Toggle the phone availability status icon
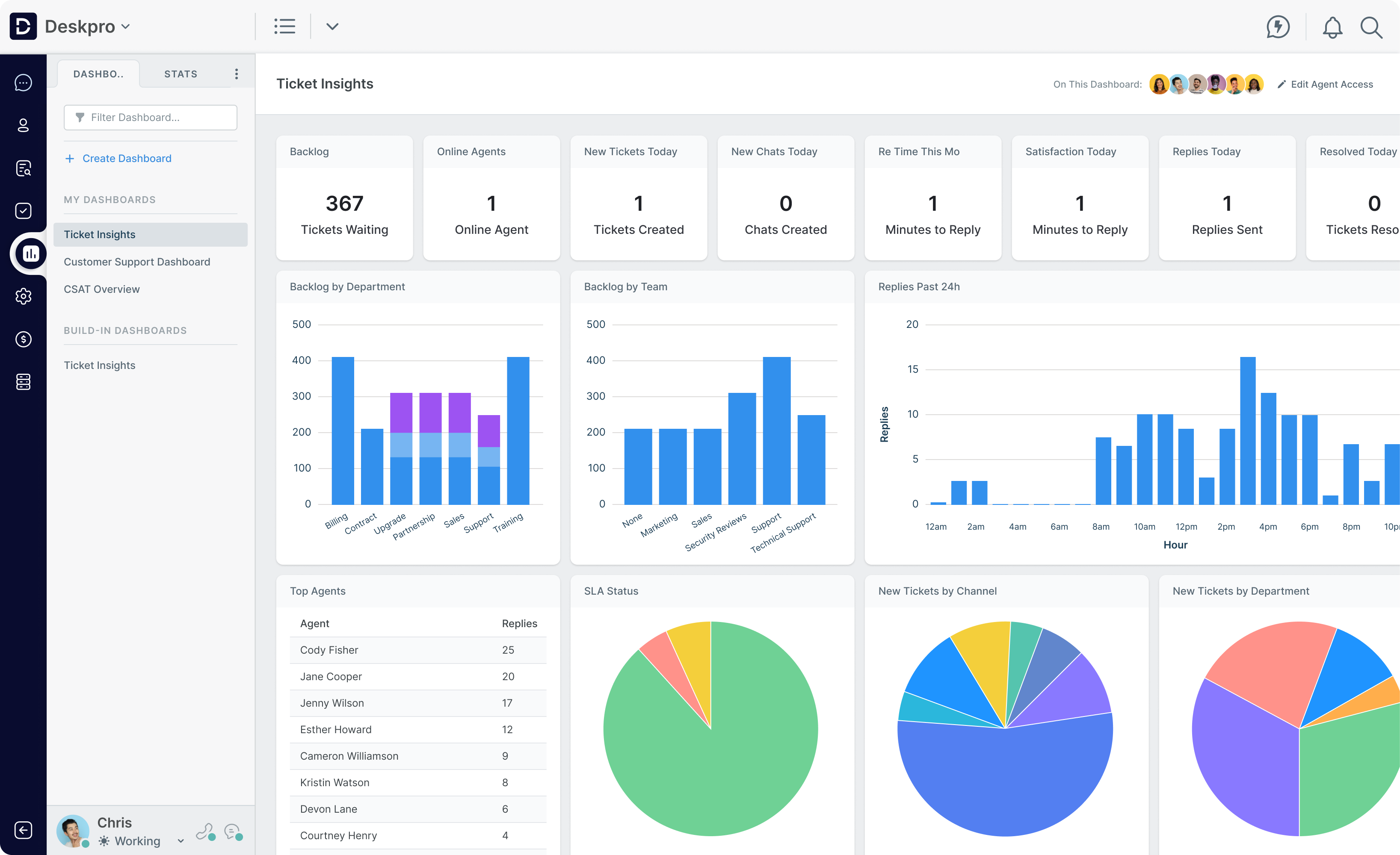This screenshot has width=1400, height=855. [205, 832]
